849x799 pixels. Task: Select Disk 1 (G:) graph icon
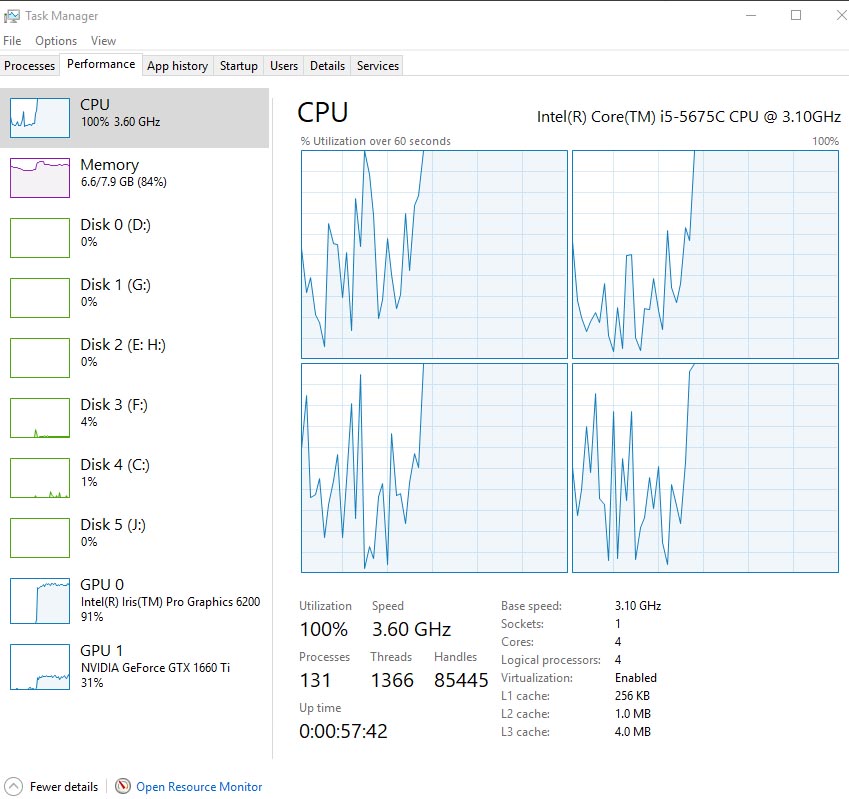(x=39, y=297)
